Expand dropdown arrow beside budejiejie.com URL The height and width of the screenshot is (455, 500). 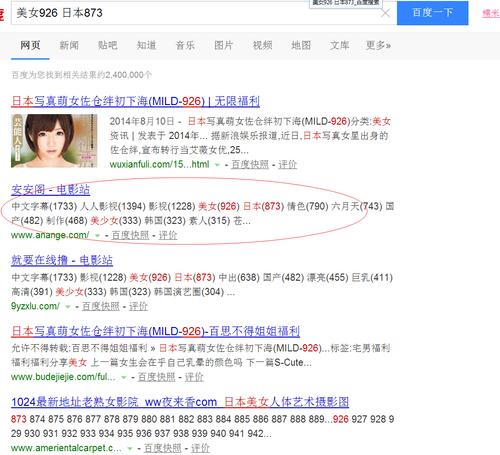[124, 377]
